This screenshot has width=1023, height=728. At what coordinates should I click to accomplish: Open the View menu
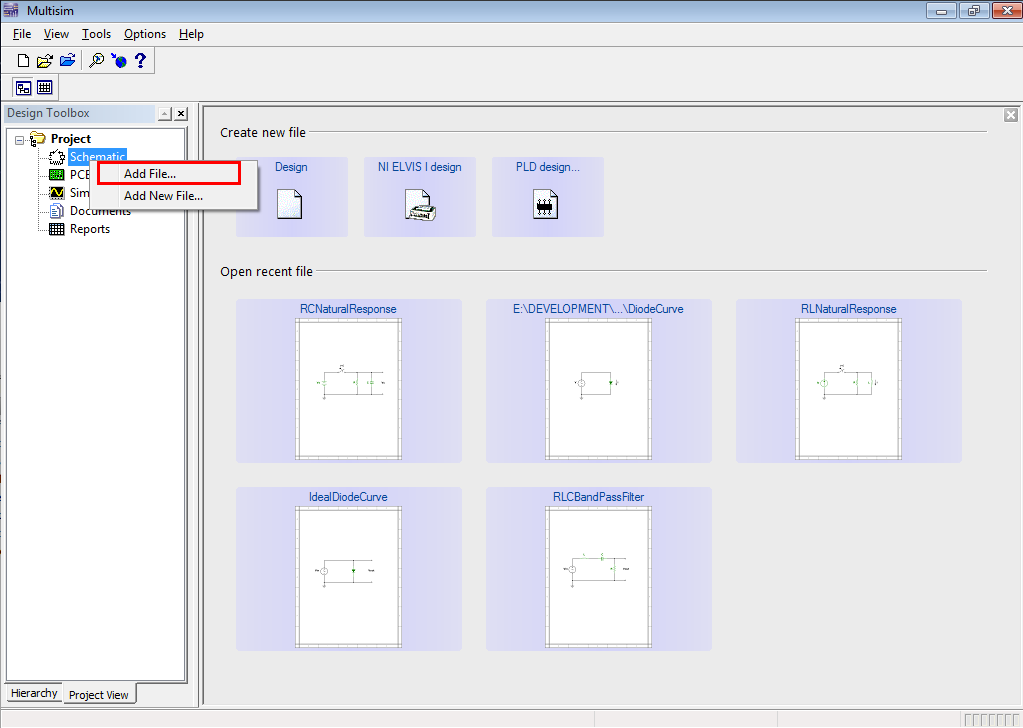point(56,34)
